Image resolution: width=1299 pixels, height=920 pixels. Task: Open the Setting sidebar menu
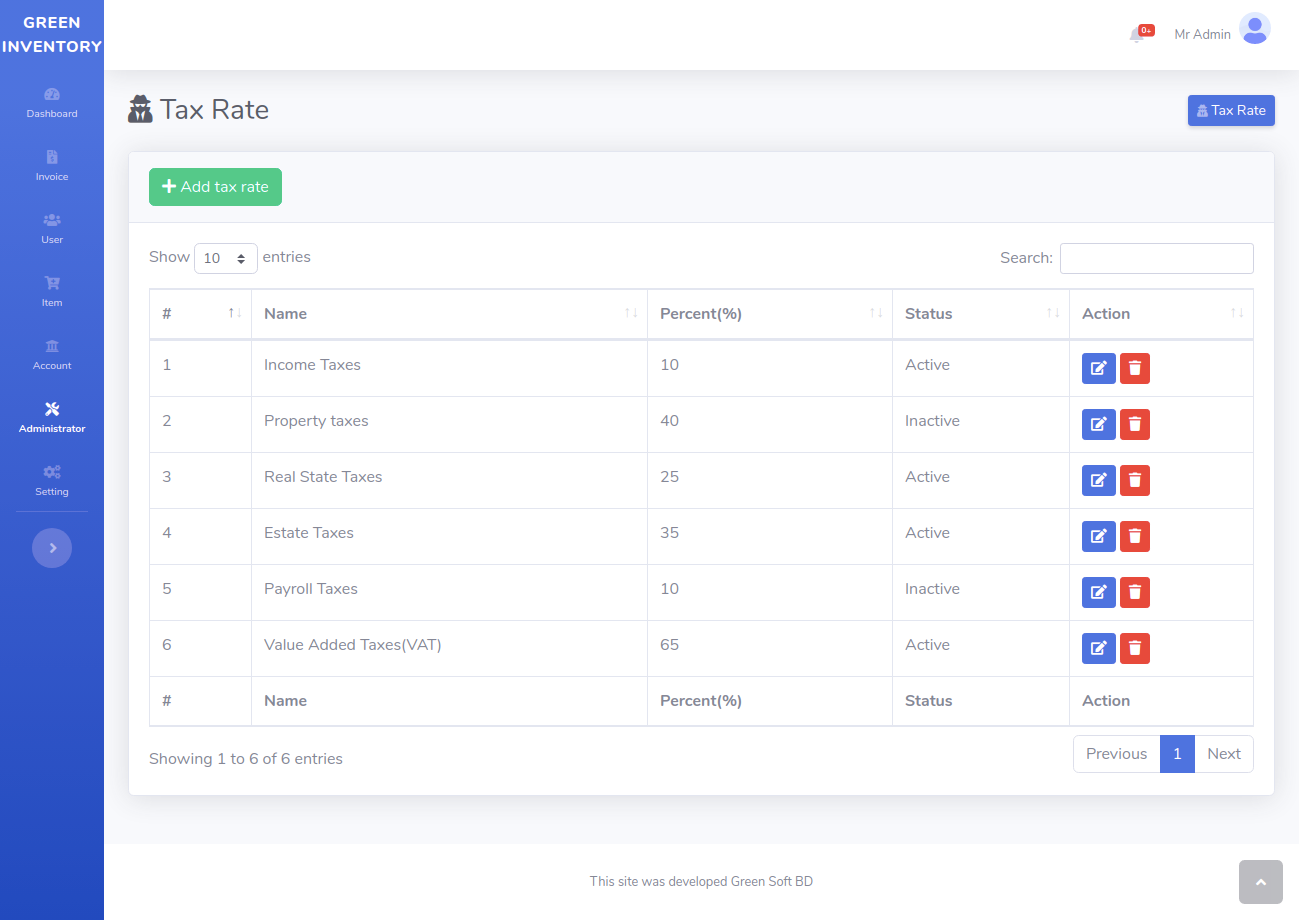pos(52,480)
